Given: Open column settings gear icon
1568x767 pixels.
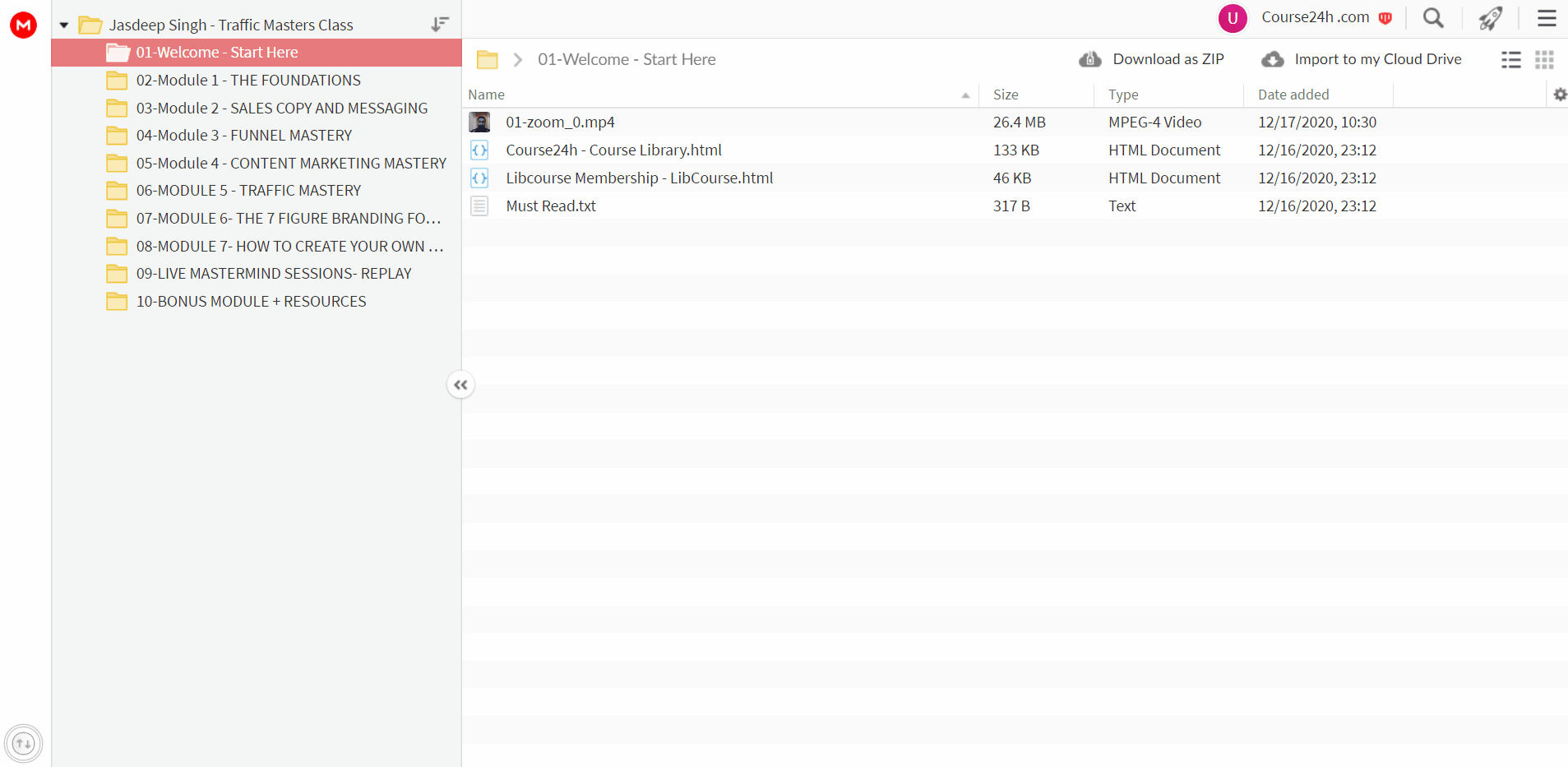Looking at the screenshot, I should tap(1560, 95).
